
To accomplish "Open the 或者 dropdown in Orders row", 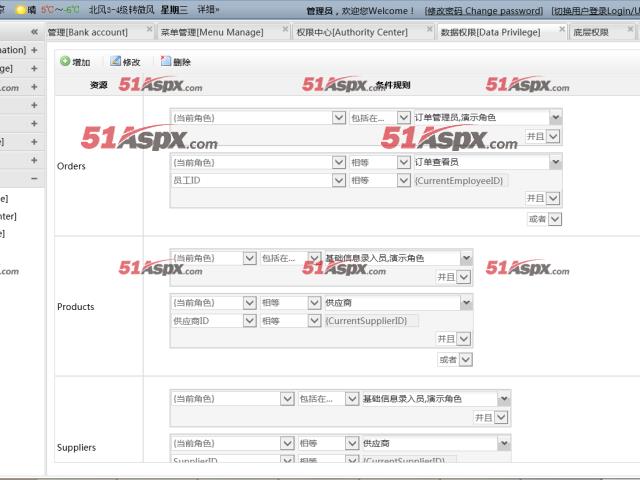I will (x=554, y=219).
